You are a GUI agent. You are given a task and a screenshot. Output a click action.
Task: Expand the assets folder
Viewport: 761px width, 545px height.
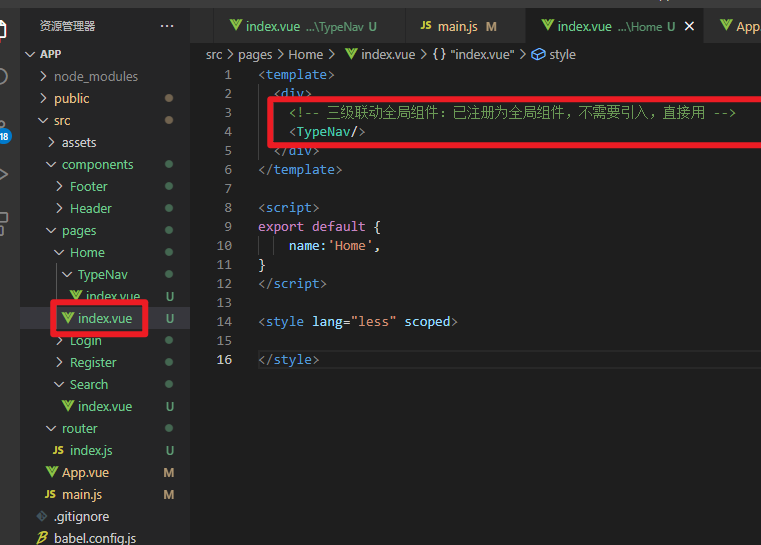coord(51,142)
